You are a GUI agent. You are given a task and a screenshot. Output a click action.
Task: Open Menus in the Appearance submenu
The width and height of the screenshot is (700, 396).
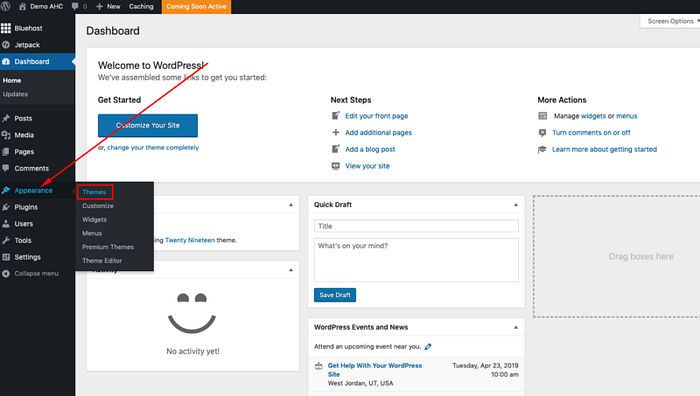coord(92,233)
